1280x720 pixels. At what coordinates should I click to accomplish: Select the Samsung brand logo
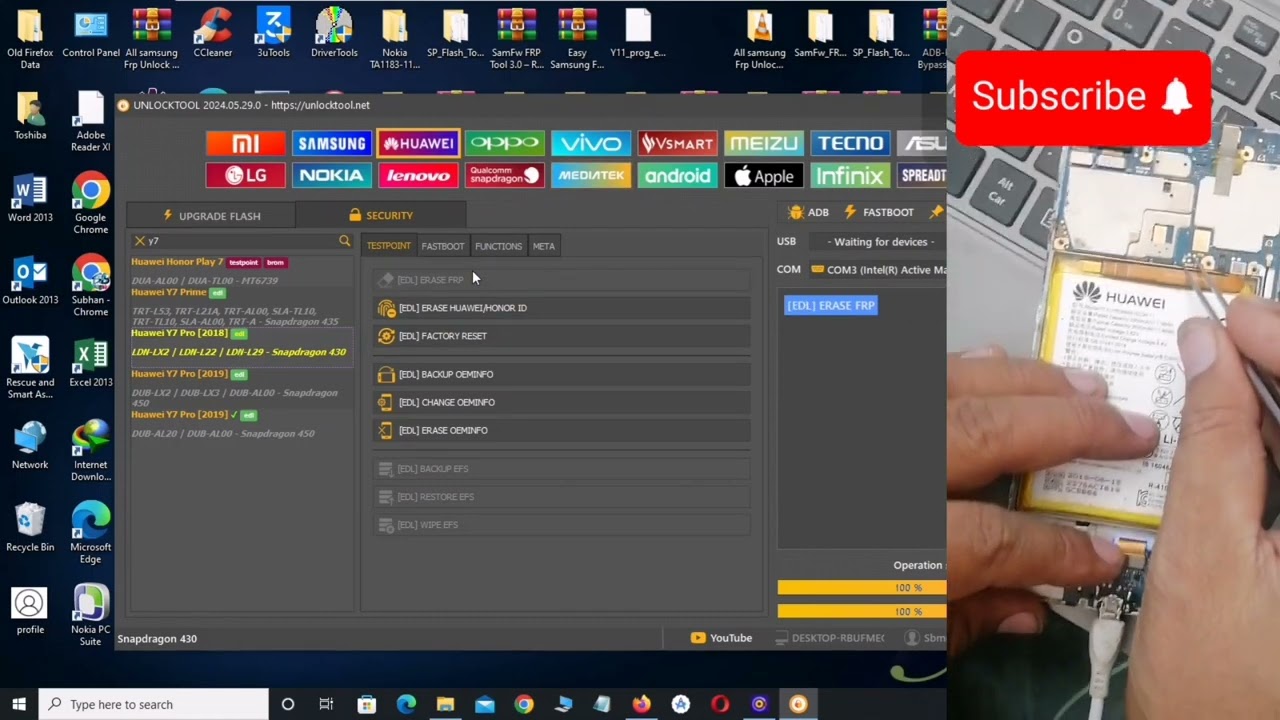coord(331,143)
